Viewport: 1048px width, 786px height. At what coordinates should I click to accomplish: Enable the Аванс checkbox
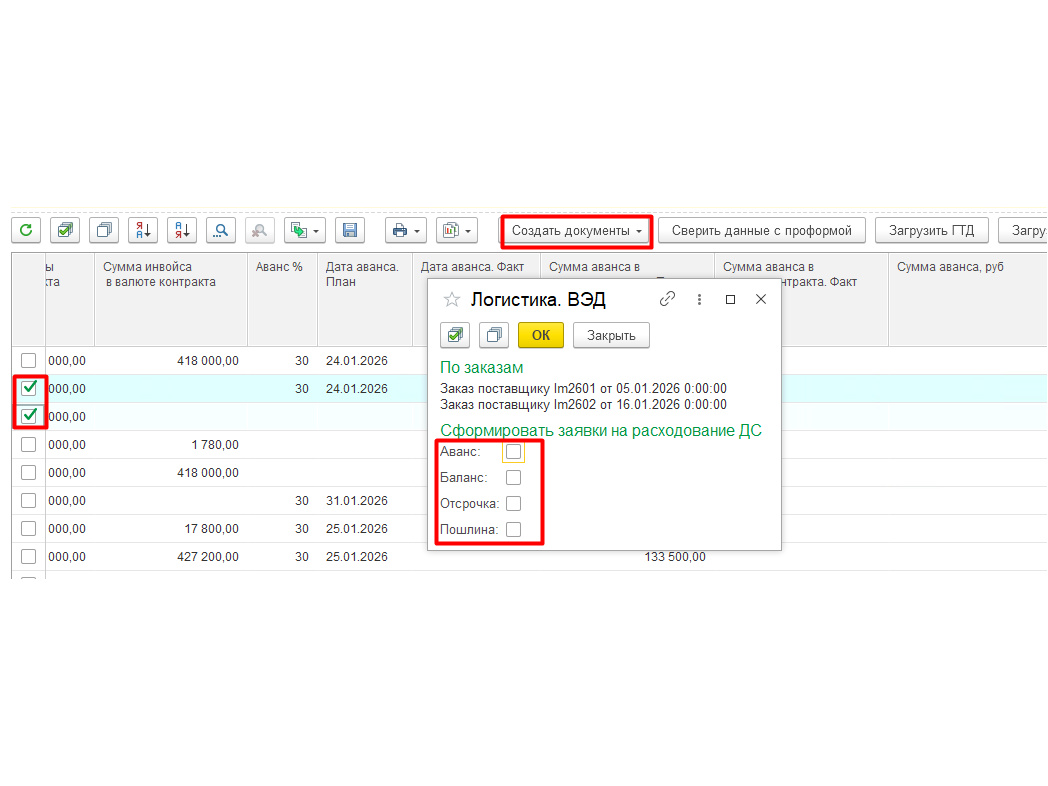(x=513, y=452)
